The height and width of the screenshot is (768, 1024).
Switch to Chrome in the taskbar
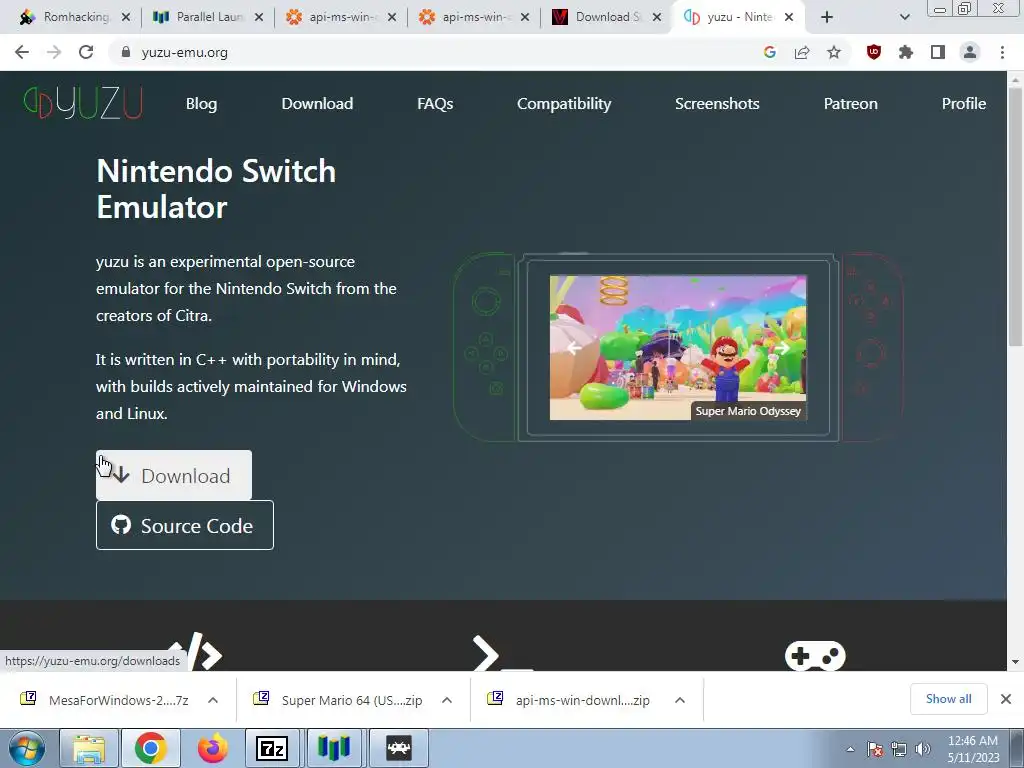point(151,748)
